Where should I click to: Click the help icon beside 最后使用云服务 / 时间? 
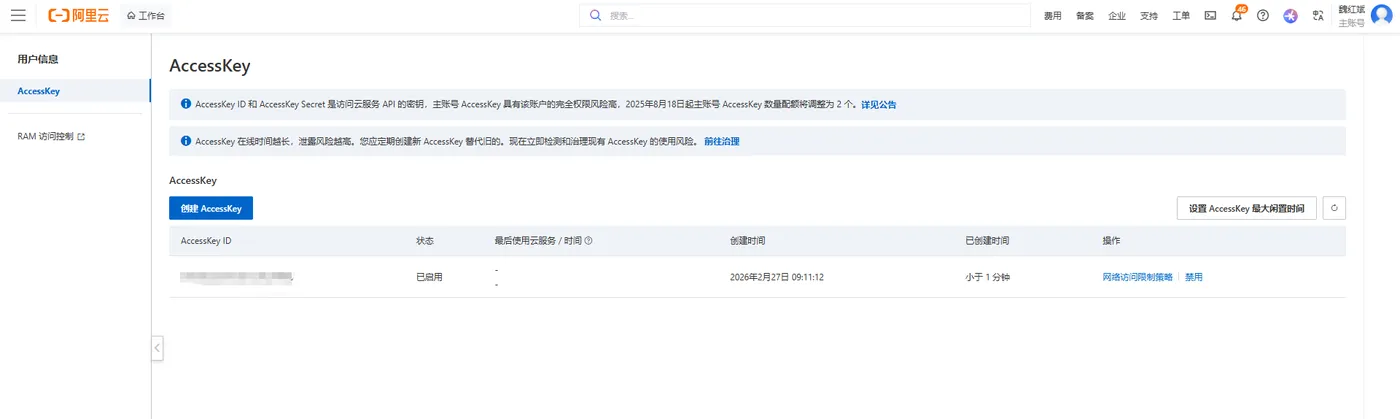(x=588, y=241)
